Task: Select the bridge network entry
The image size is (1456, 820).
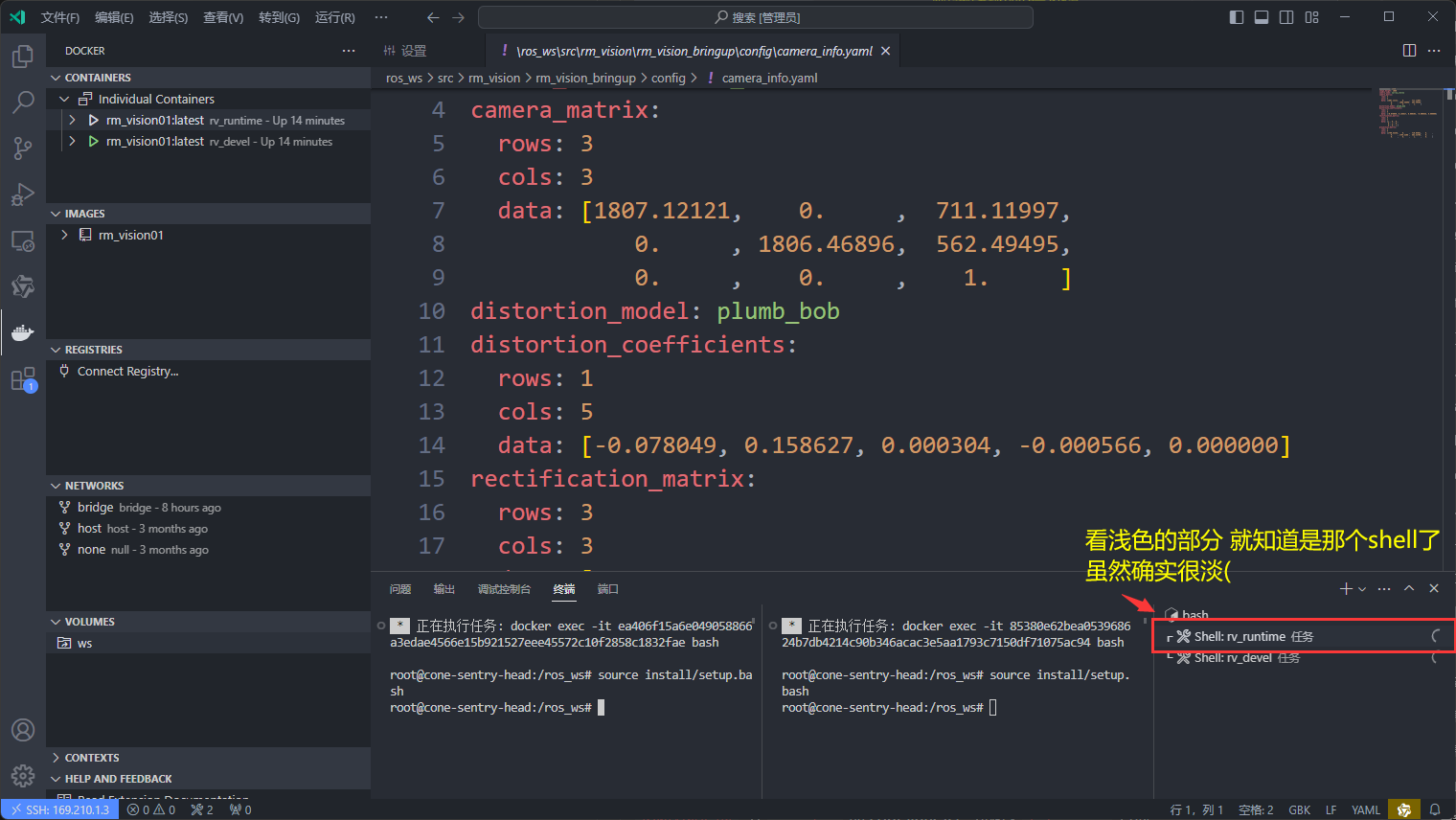Action: pyautogui.click(x=208, y=507)
